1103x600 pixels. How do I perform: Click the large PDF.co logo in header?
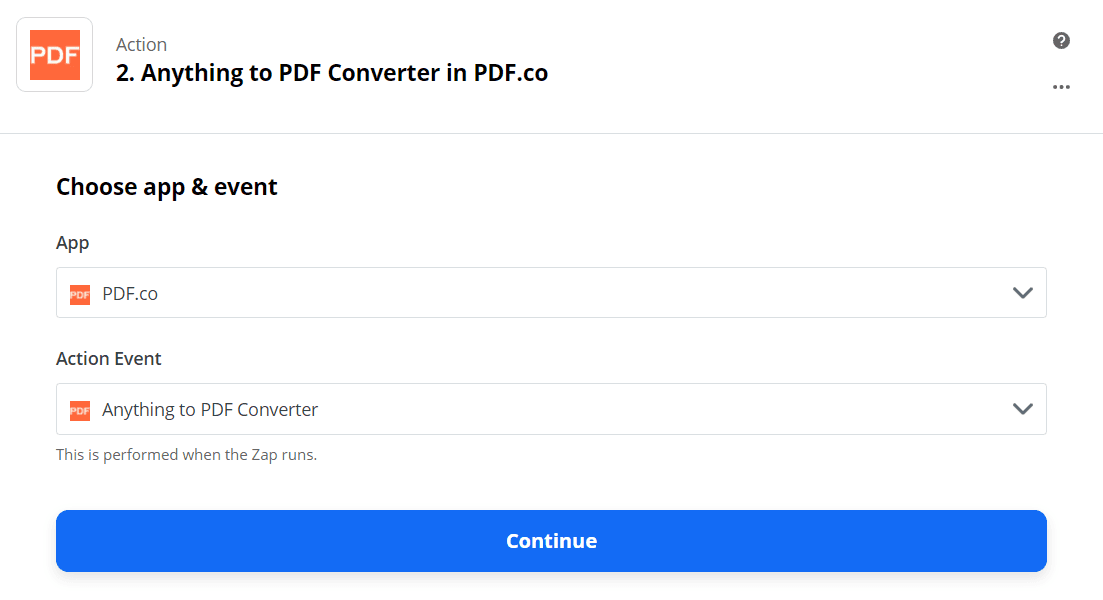[55, 55]
